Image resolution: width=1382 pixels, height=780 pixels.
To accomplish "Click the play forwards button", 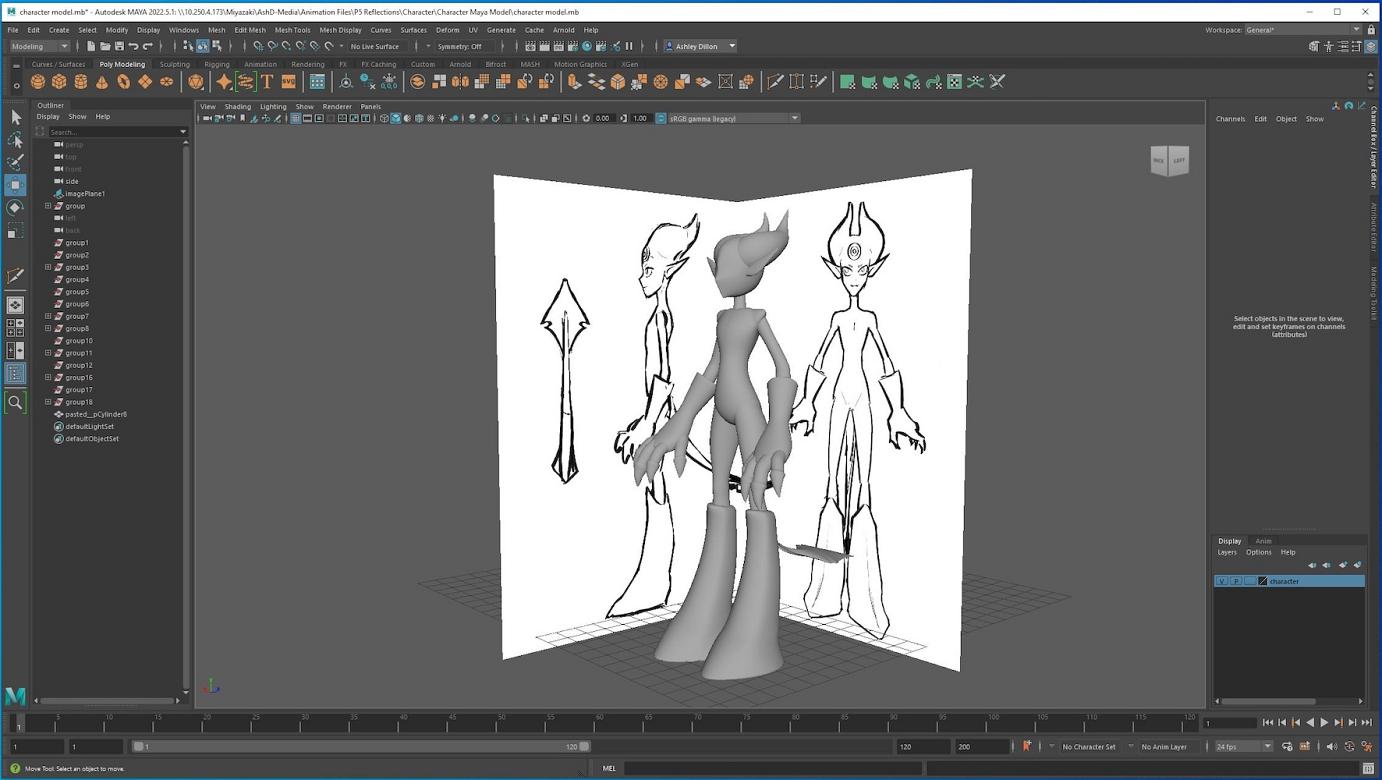I will click(1325, 722).
